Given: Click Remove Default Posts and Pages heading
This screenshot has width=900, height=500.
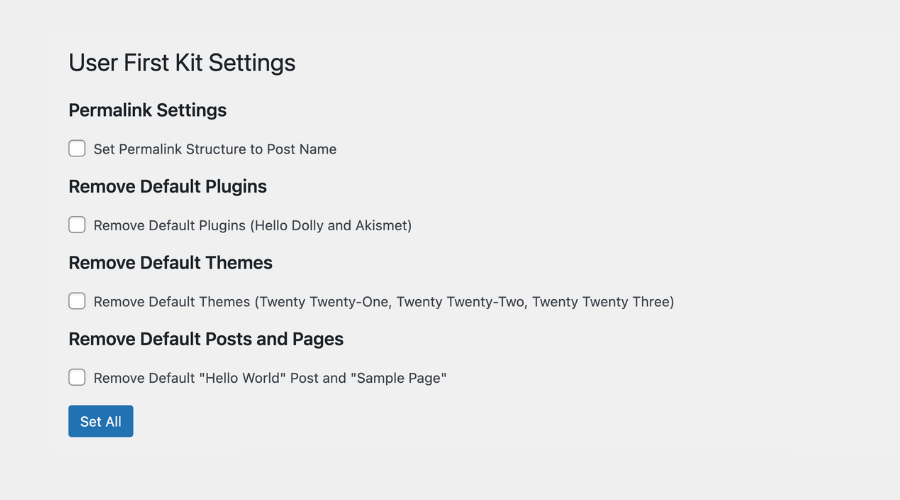Looking at the screenshot, I should (x=206, y=339).
